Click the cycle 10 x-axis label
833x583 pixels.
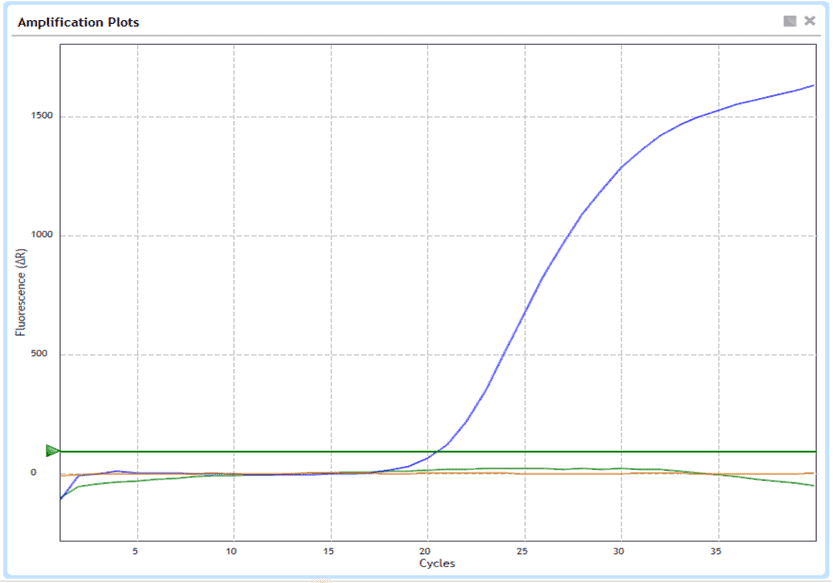click(232, 550)
